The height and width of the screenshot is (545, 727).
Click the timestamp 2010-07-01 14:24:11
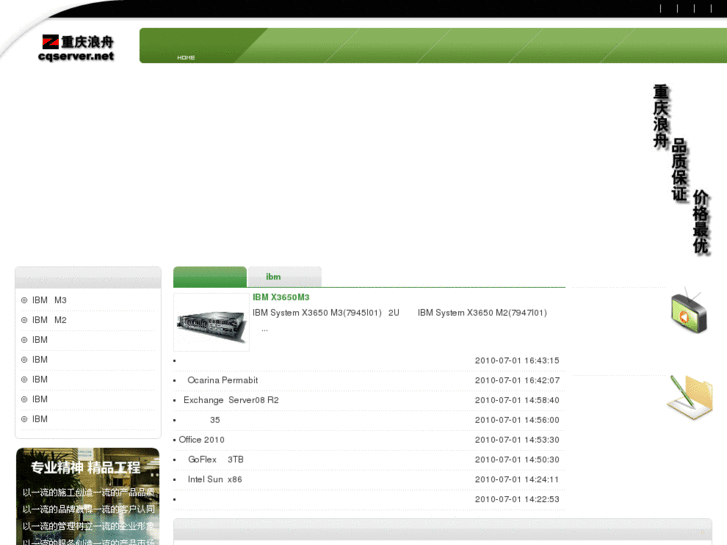pos(517,480)
